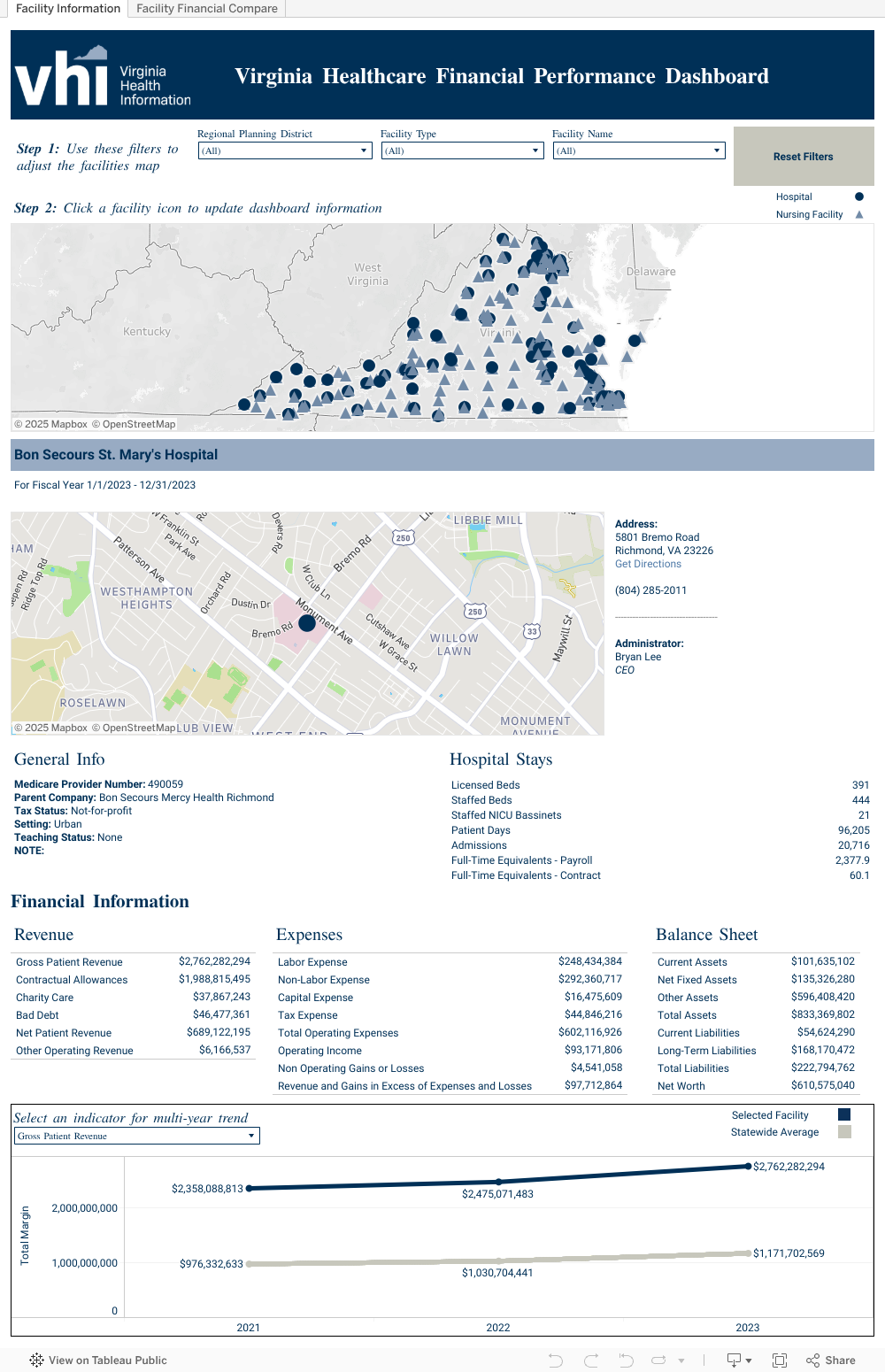Click the Tableau logo icon in footer

(x=36, y=1360)
